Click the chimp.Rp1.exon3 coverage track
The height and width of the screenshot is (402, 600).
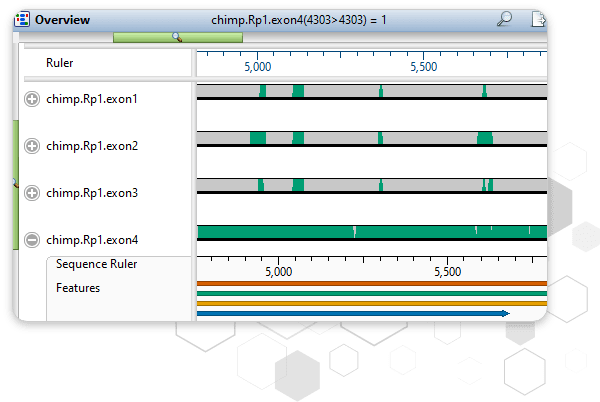pyautogui.click(x=372, y=186)
